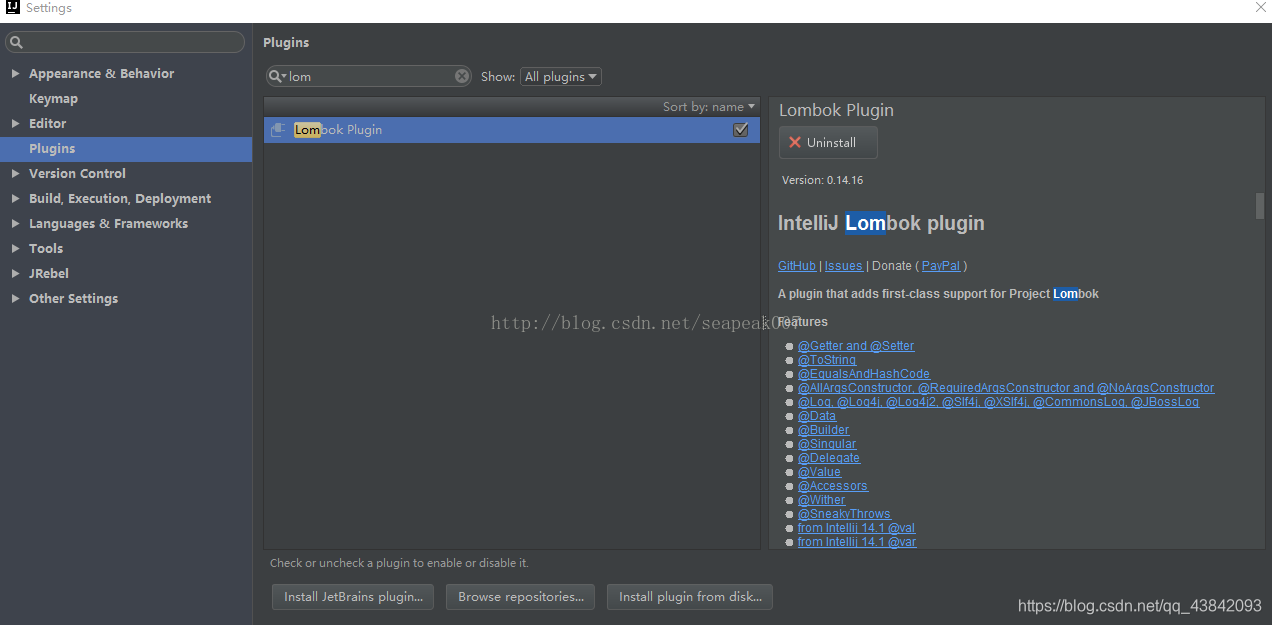Open the @ToString link
Screen dimensions: 1272x625
coord(827,360)
